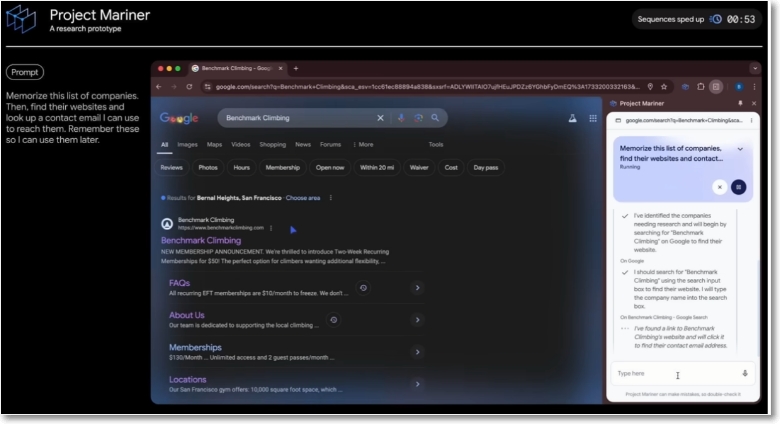Open the Benchmark Climbing result title link
Image resolution: width=780 pixels, height=424 pixels.
201,240
